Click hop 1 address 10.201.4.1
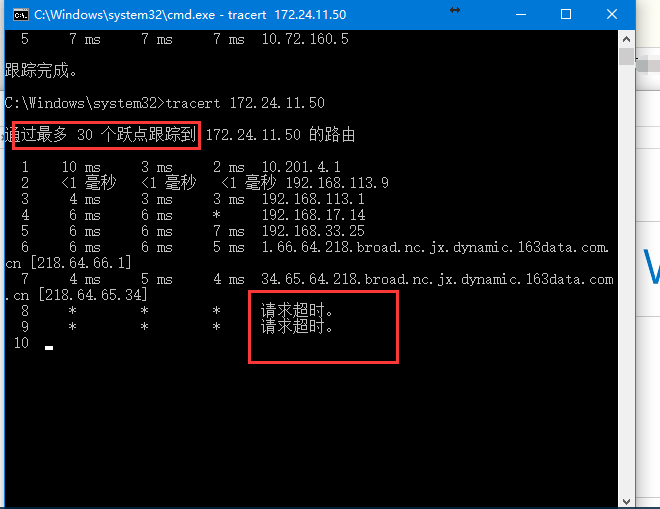660x509 pixels. pyautogui.click(x=301, y=167)
